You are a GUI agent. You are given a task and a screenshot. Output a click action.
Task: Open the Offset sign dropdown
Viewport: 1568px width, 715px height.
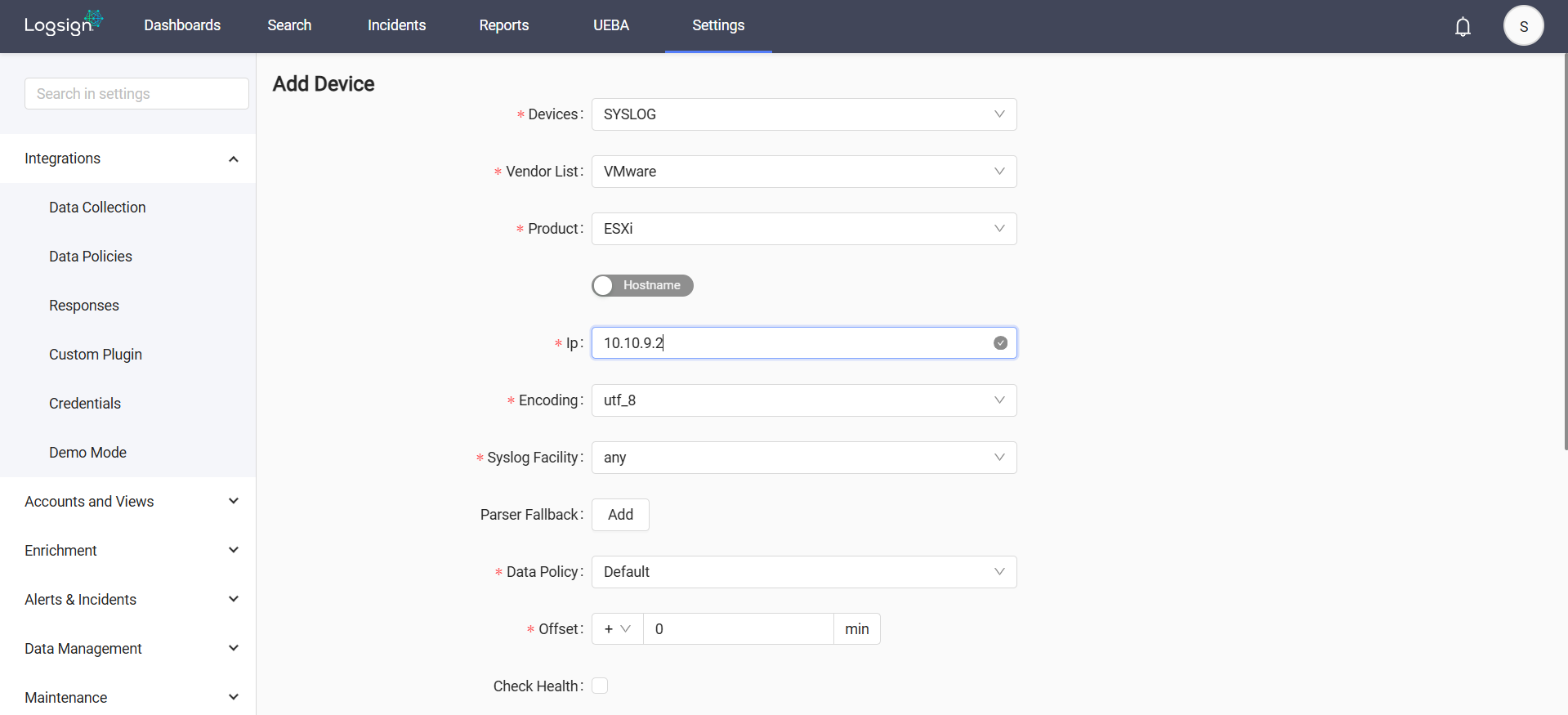coord(618,629)
